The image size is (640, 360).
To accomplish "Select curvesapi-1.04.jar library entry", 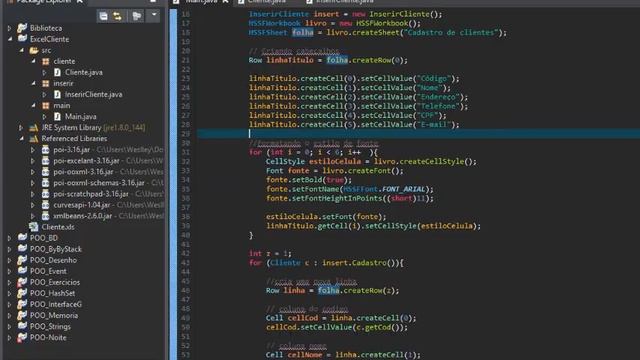I will (x=82, y=205).
